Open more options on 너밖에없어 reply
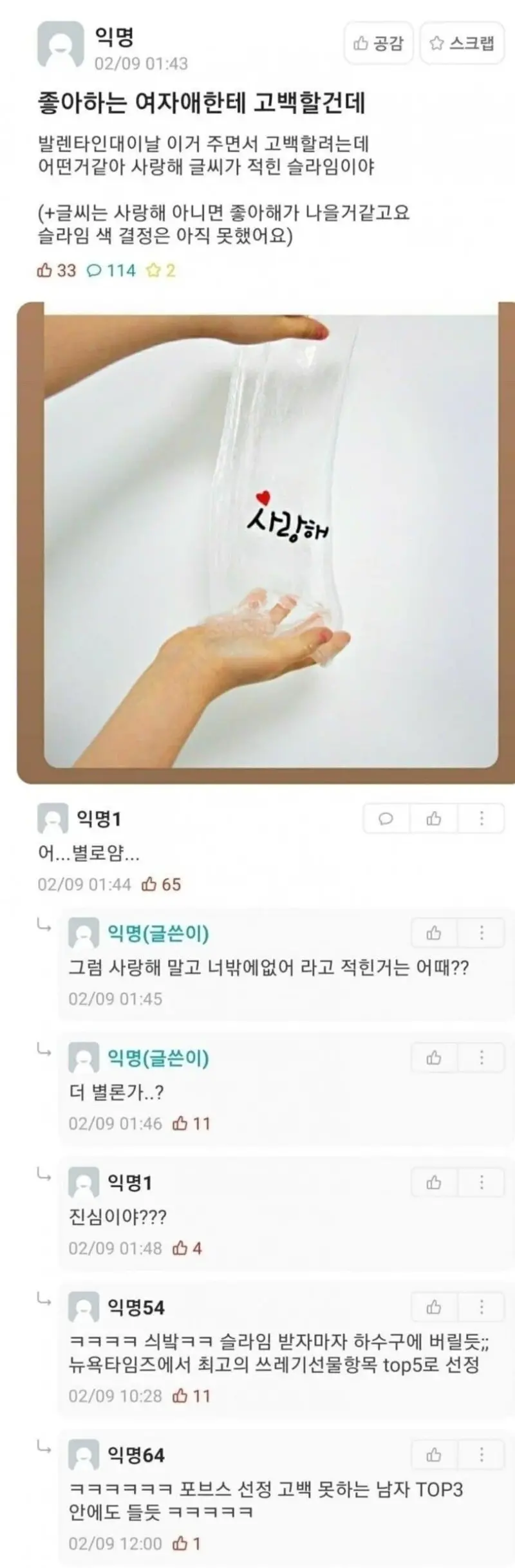This screenshot has height=1568, width=515. pos(482,933)
